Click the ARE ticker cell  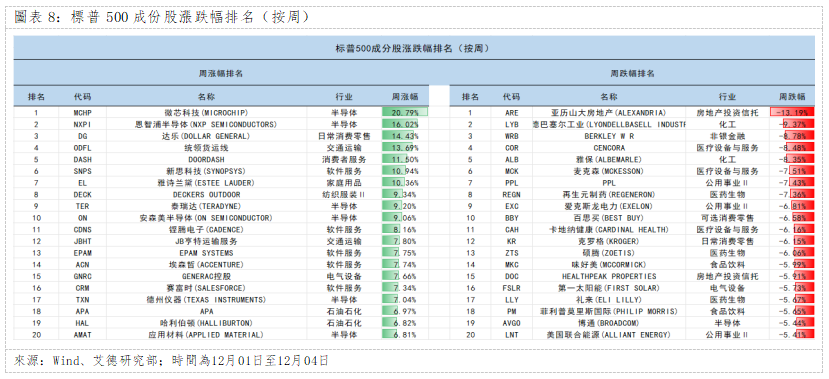click(511, 113)
